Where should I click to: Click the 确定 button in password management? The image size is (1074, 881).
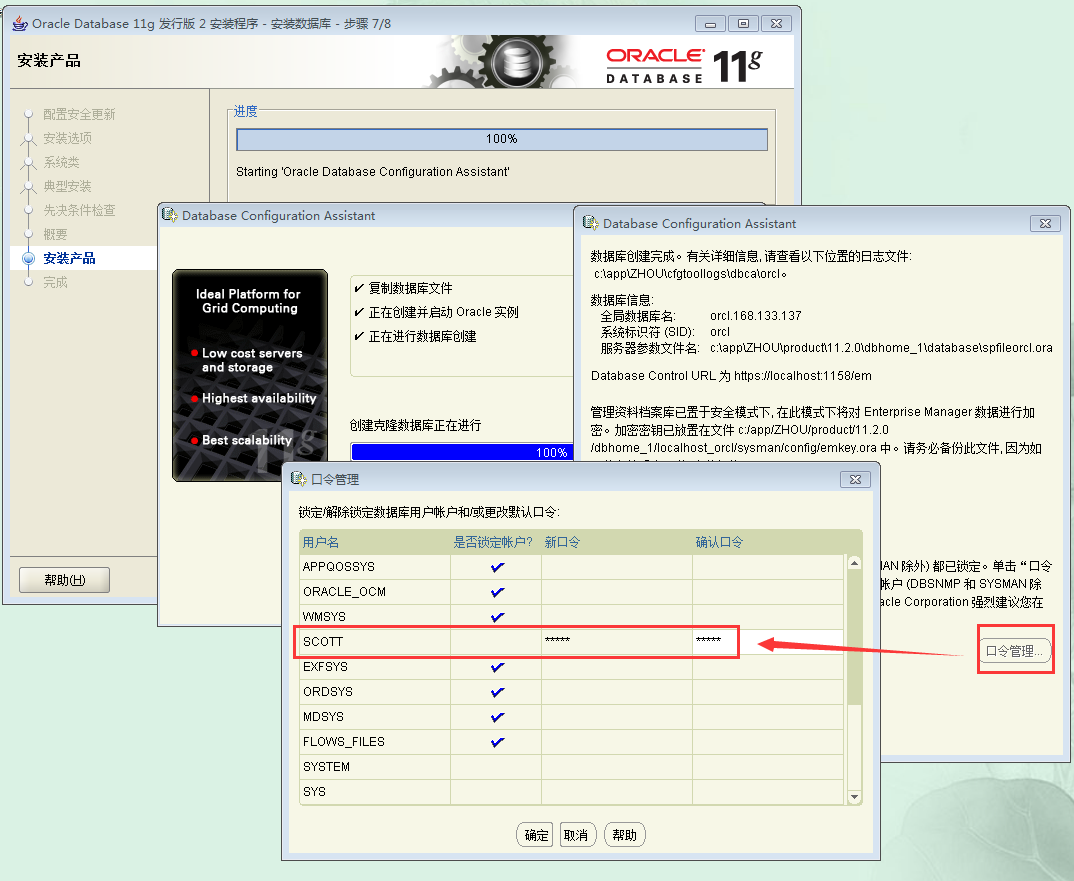click(536, 835)
